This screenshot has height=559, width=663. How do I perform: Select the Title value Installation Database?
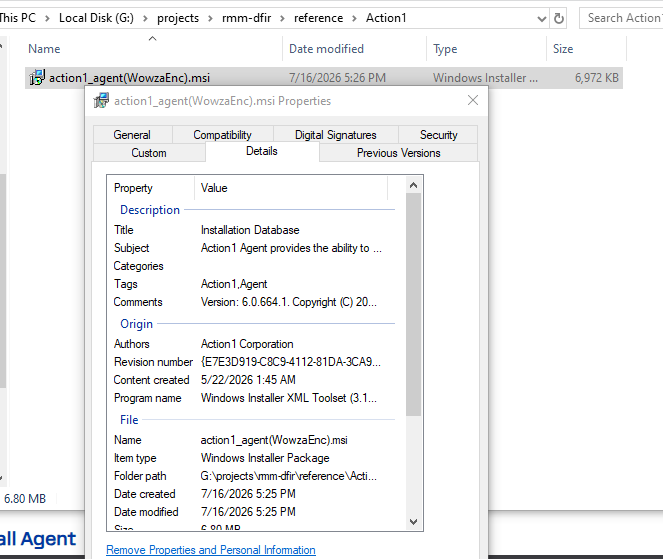pos(250,230)
